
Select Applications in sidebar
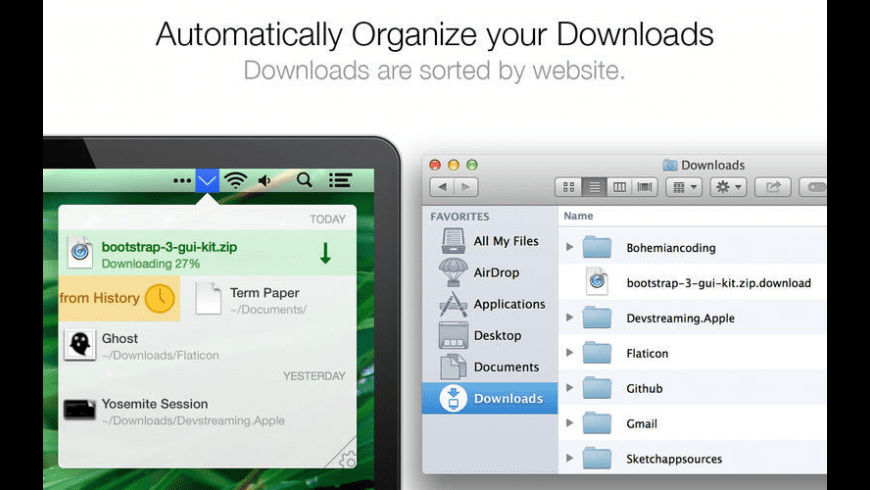(x=490, y=304)
